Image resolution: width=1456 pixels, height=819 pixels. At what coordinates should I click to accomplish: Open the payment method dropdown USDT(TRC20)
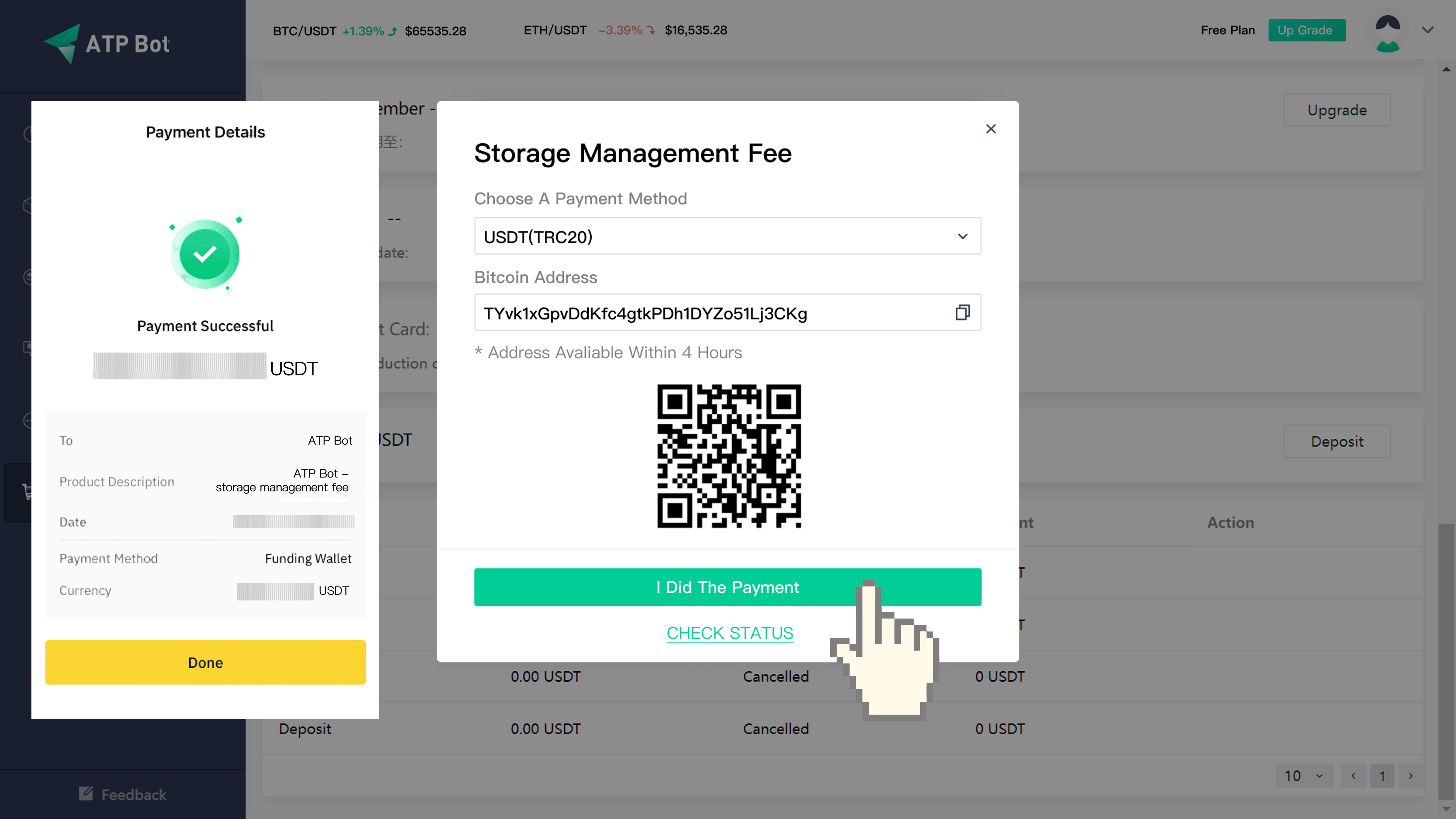click(x=727, y=236)
